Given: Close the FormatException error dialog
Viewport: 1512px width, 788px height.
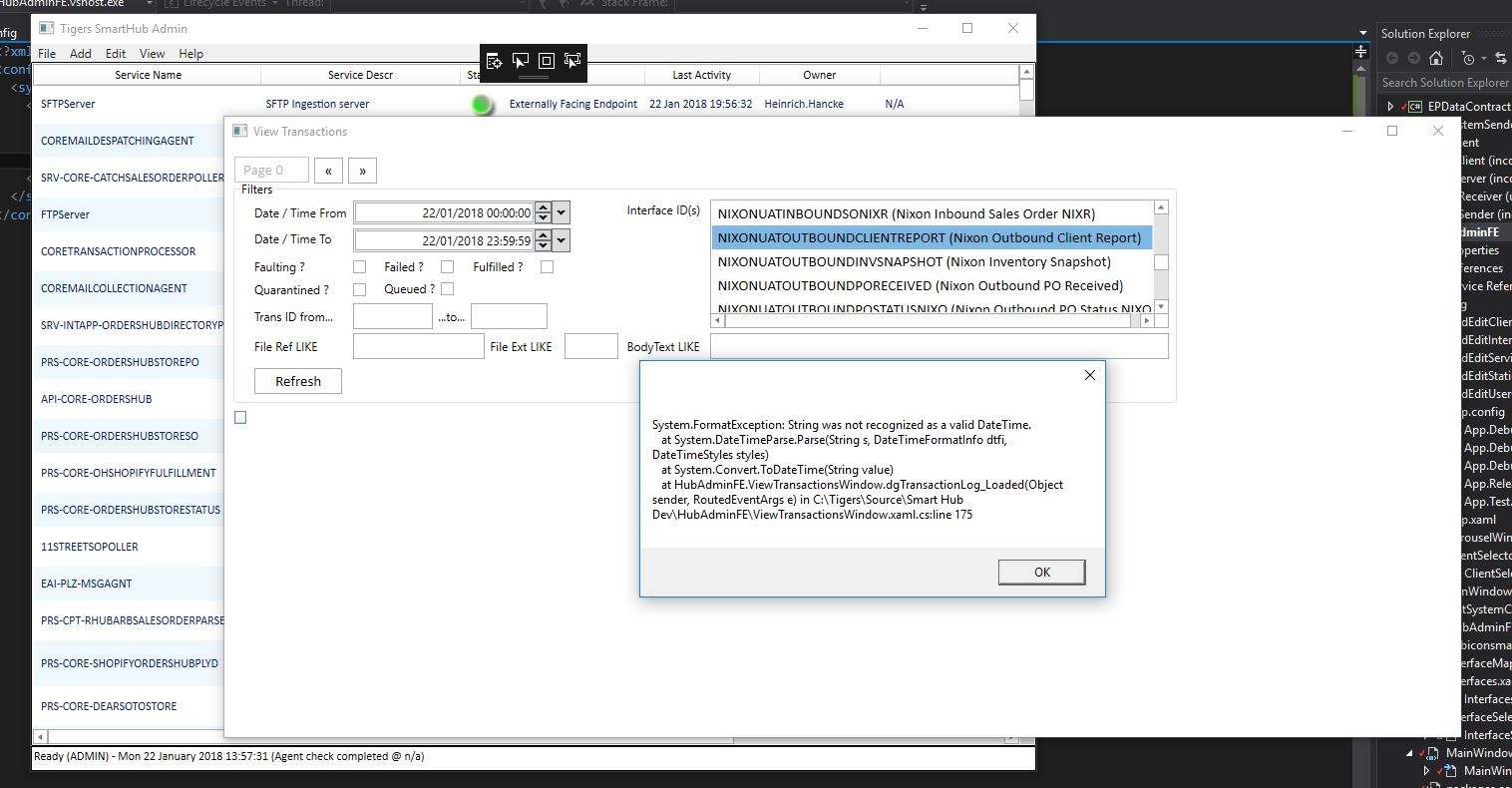Looking at the screenshot, I should pos(1089,375).
